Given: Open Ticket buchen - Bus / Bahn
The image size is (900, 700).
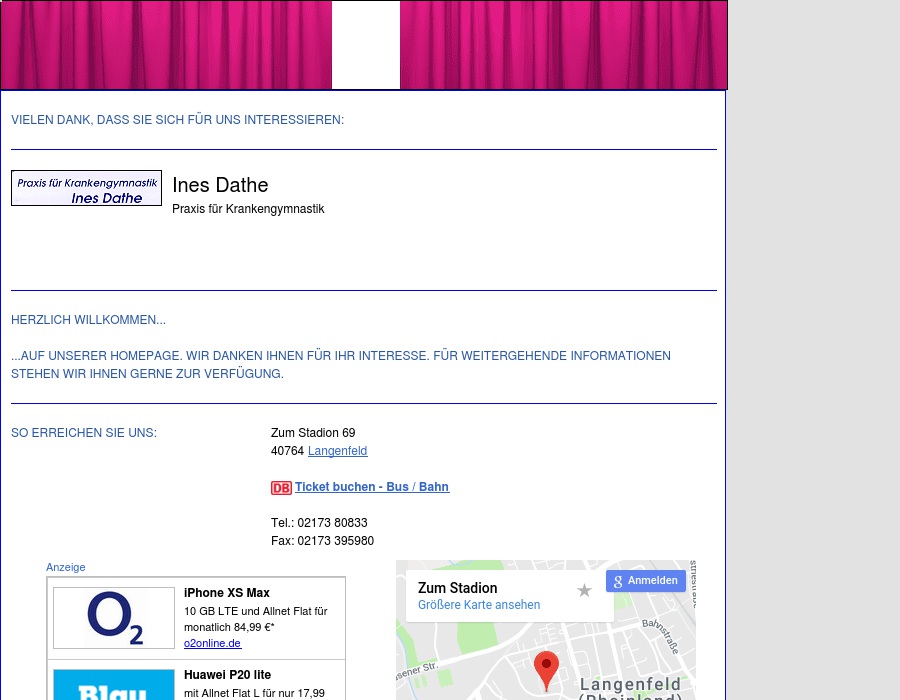Looking at the screenshot, I should coord(371,487).
